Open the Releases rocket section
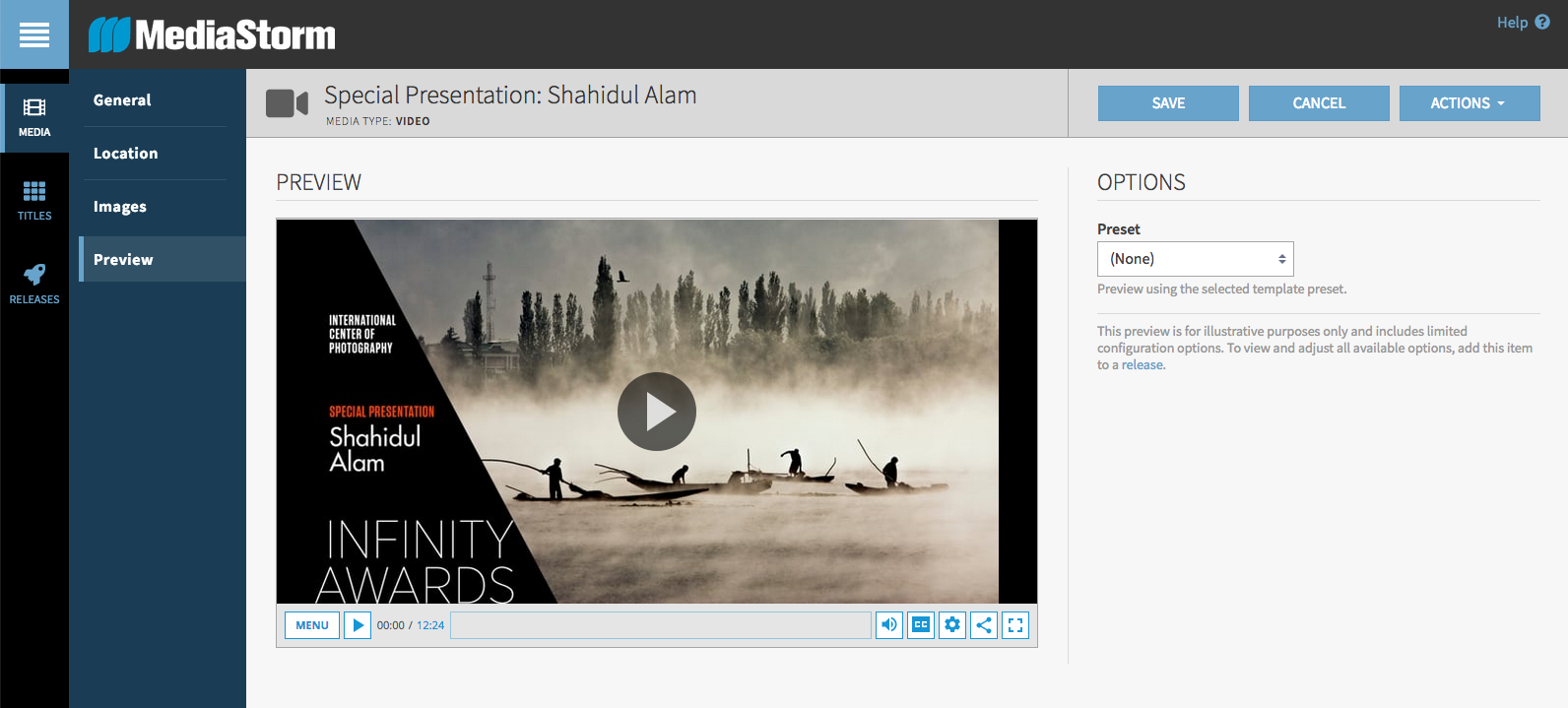This screenshot has height=708, width=1568. tap(34, 285)
